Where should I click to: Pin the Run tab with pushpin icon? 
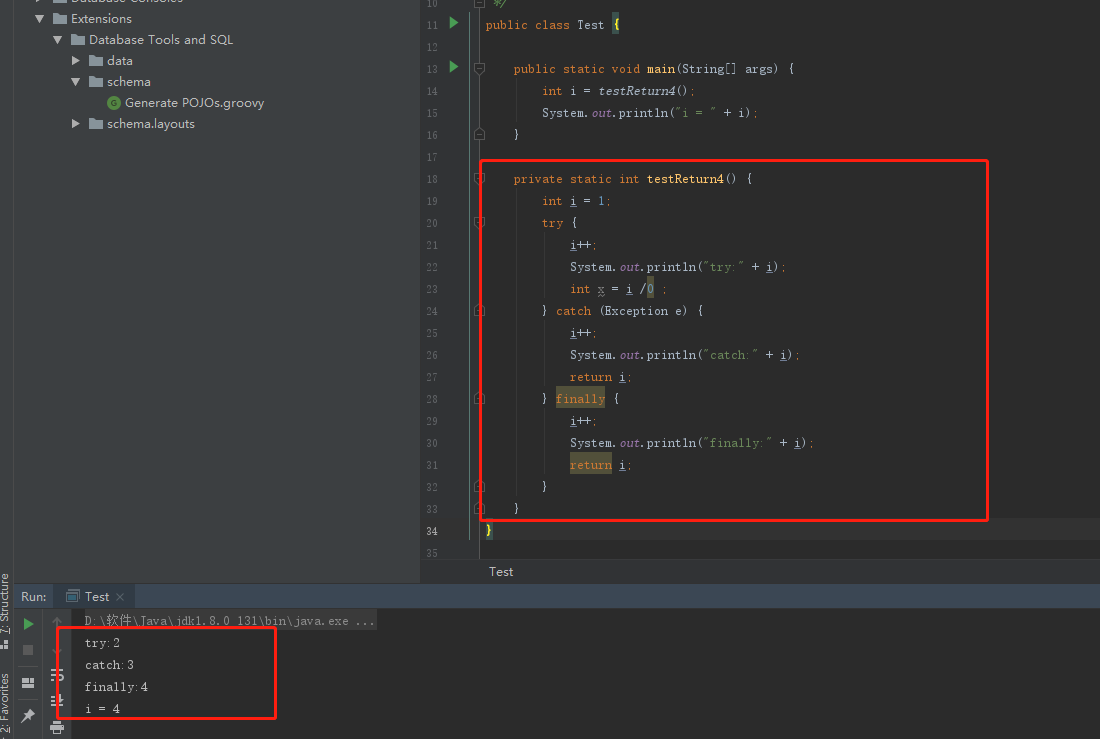coord(28,715)
